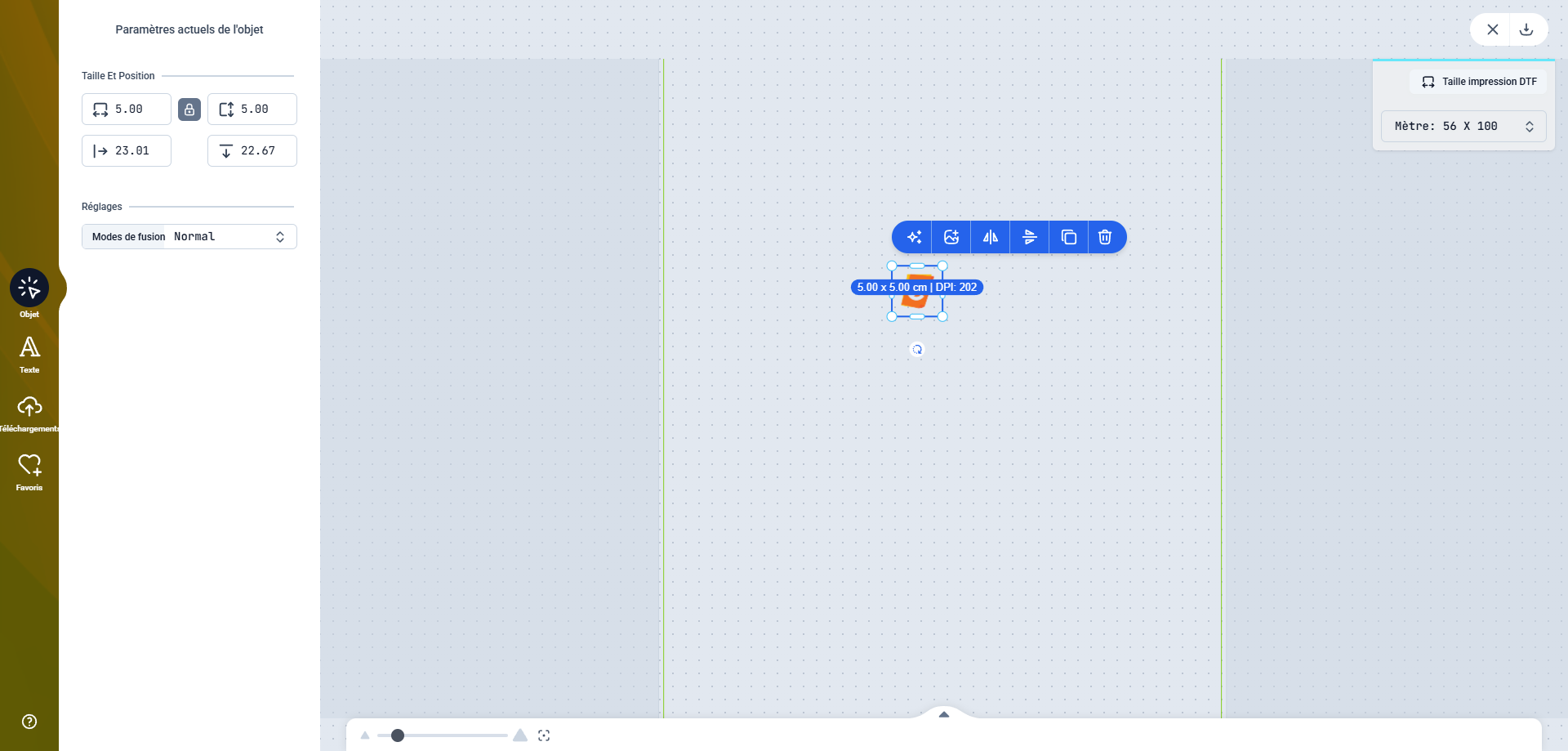Open the Téléchargements sidebar tab
Image resolution: width=1568 pixels, height=751 pixels.
click(29, 413)
